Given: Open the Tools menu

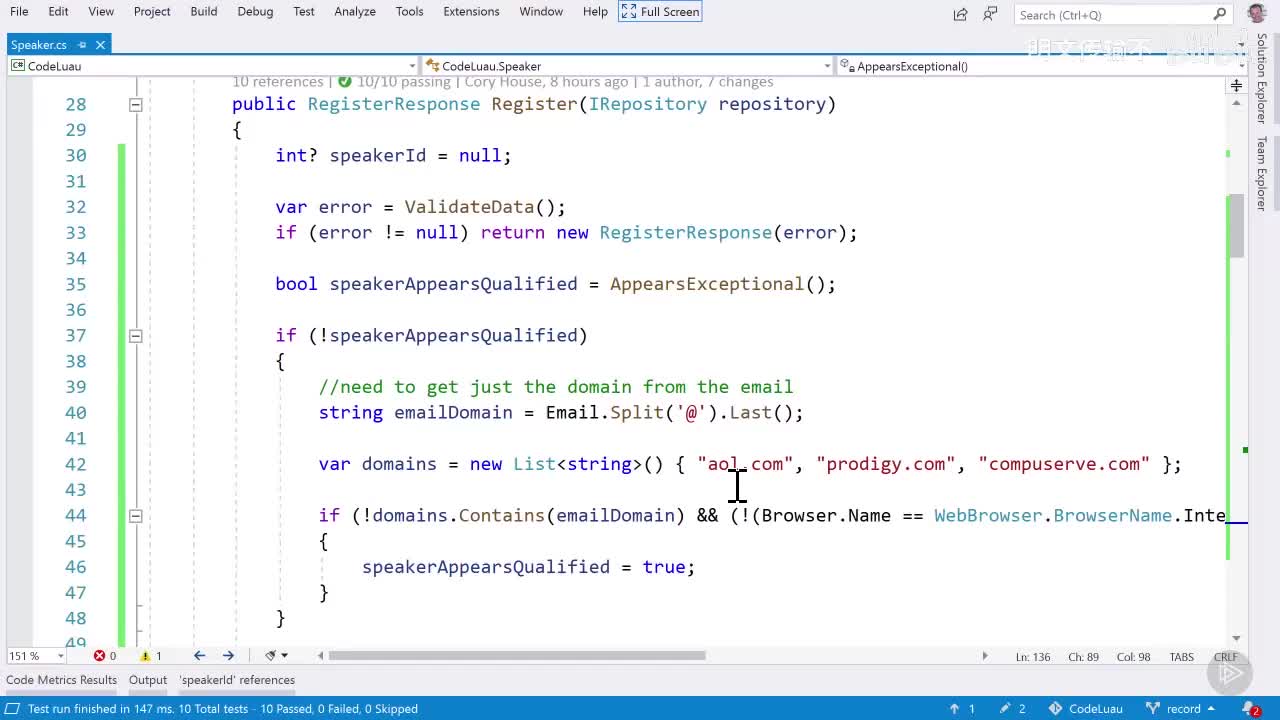Looking at the screenshot, I should tap(409, 11).
